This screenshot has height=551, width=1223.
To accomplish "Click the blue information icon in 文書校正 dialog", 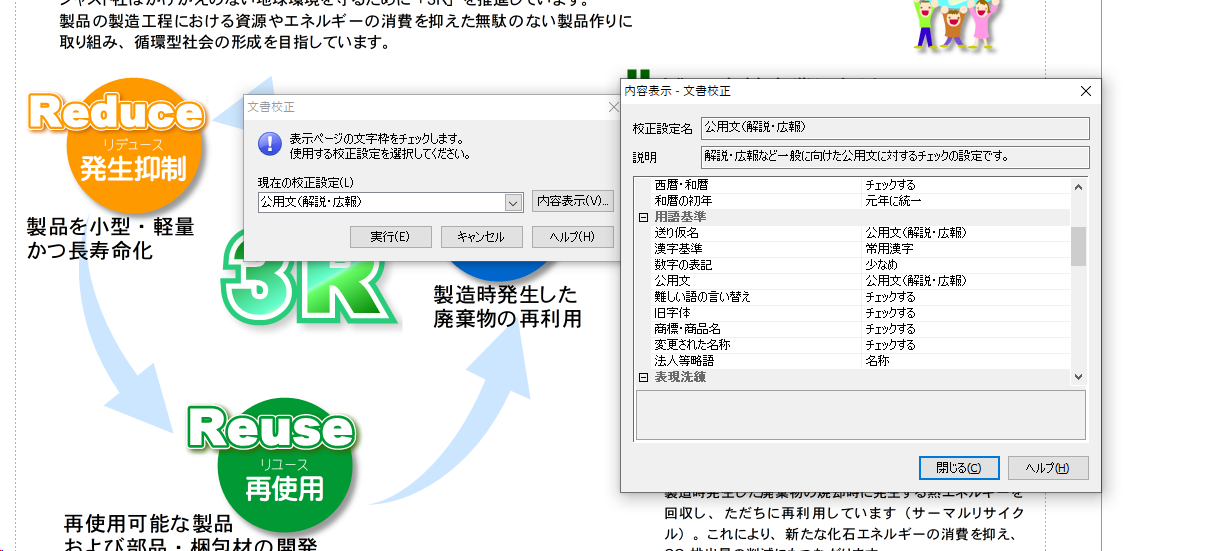I will 269,144.
